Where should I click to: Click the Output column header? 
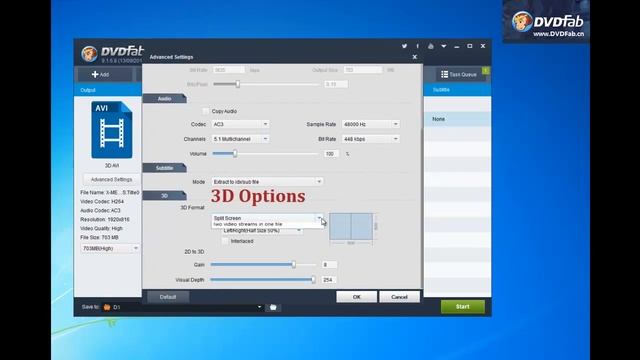(88, 90)
